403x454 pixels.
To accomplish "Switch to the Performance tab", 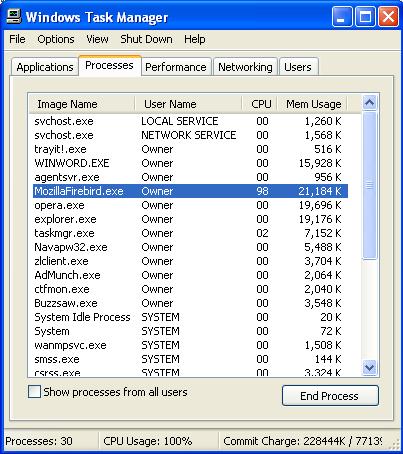I will point(176,67).
